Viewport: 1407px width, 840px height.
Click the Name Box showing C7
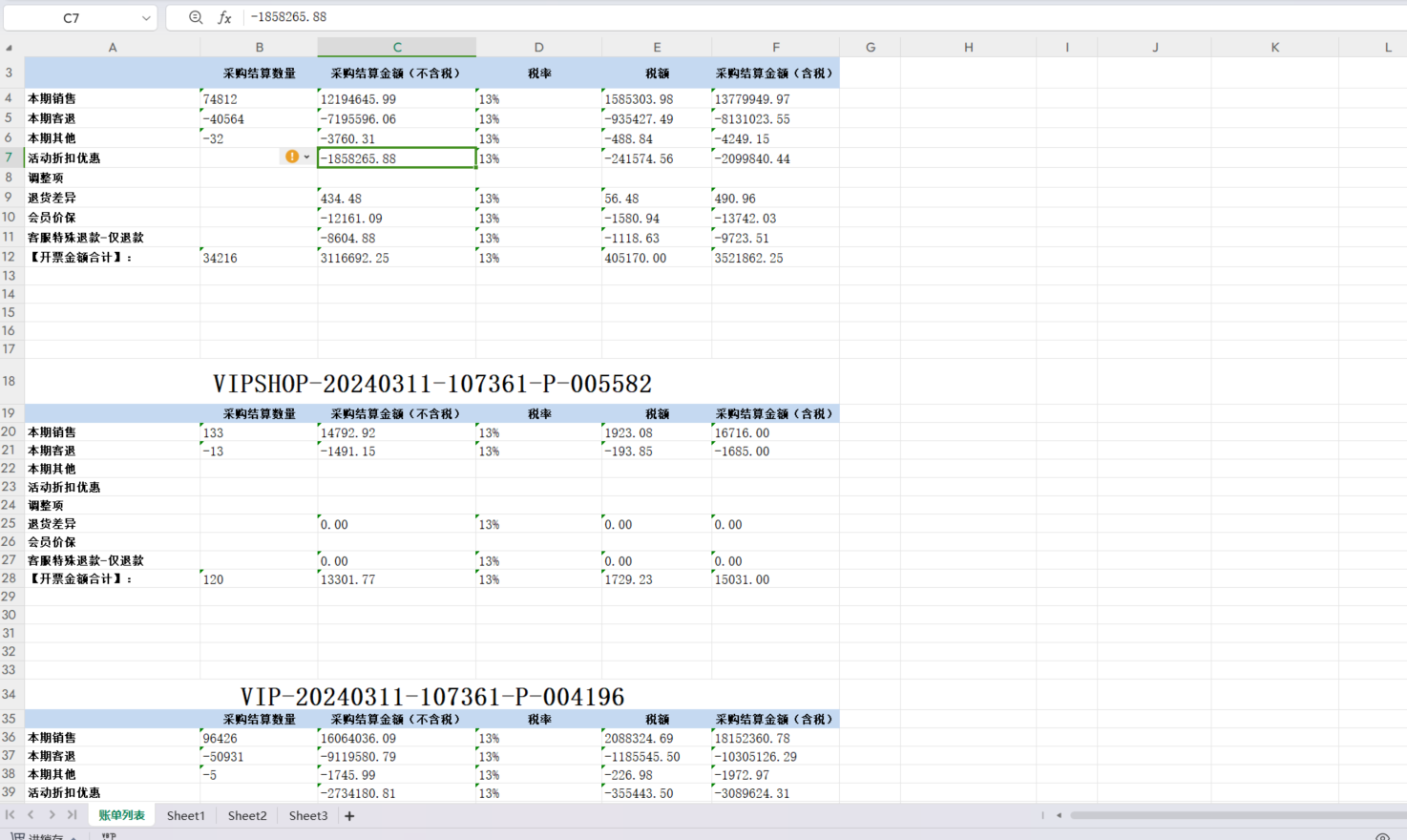(x=72, y=18)
